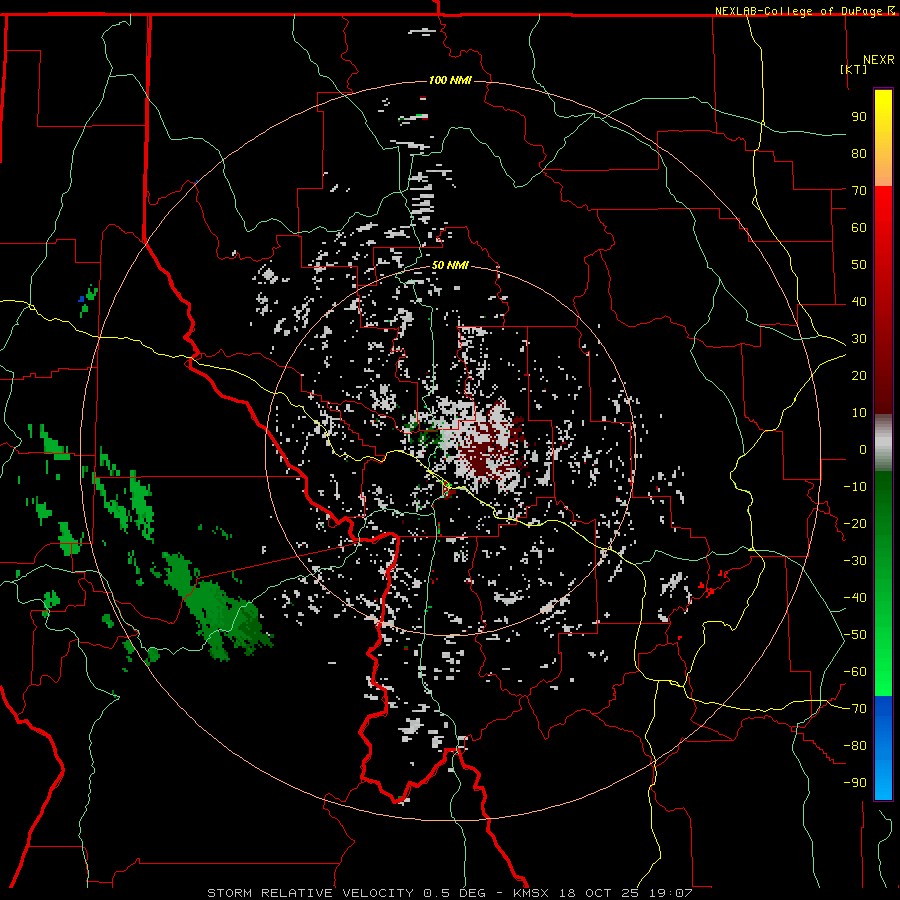900x900 pixels.
Task: Click the NEXR label above the scale
Action: pos(879,60)
